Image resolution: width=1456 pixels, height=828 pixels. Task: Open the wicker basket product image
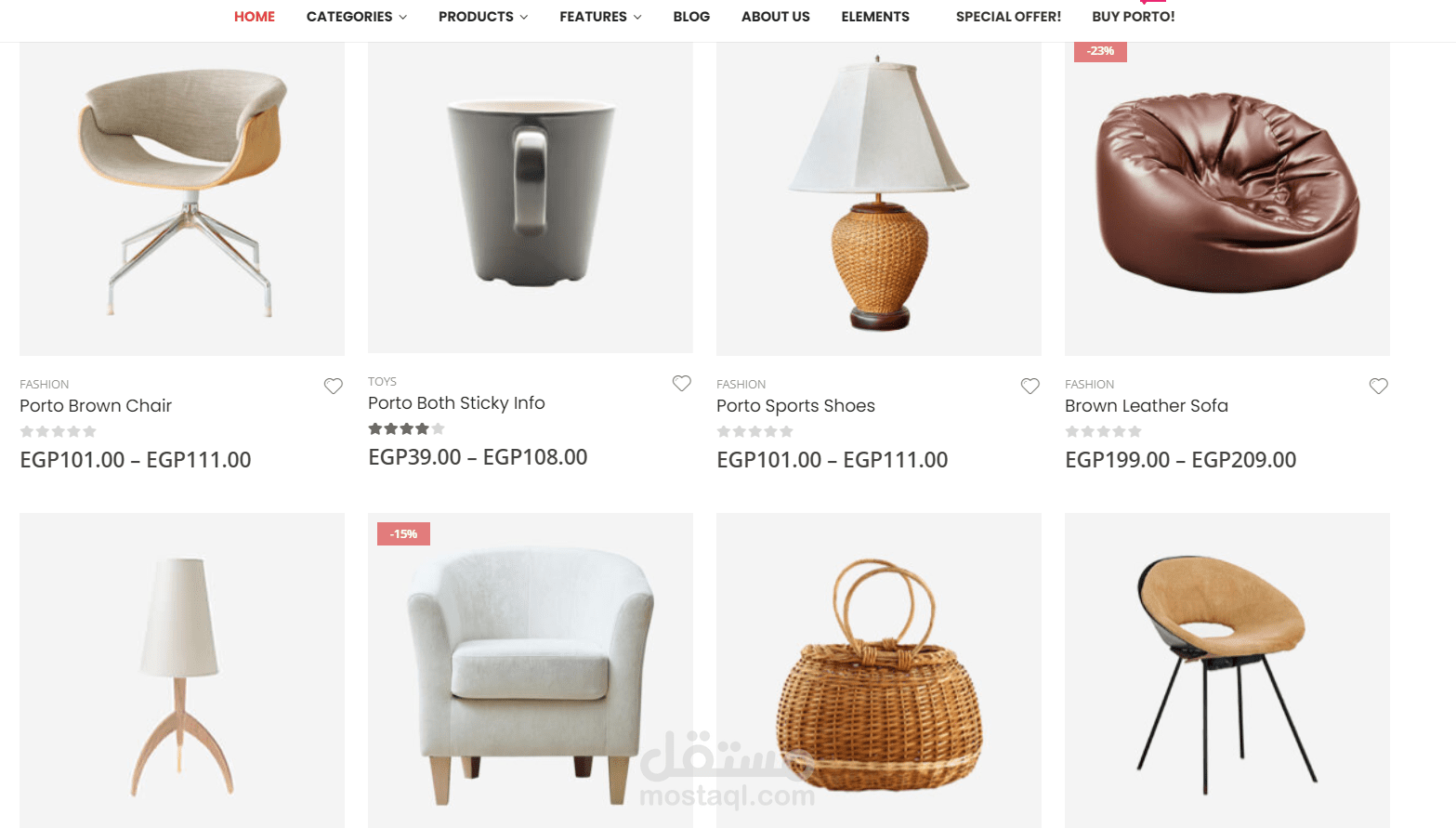tap(879, 670)
